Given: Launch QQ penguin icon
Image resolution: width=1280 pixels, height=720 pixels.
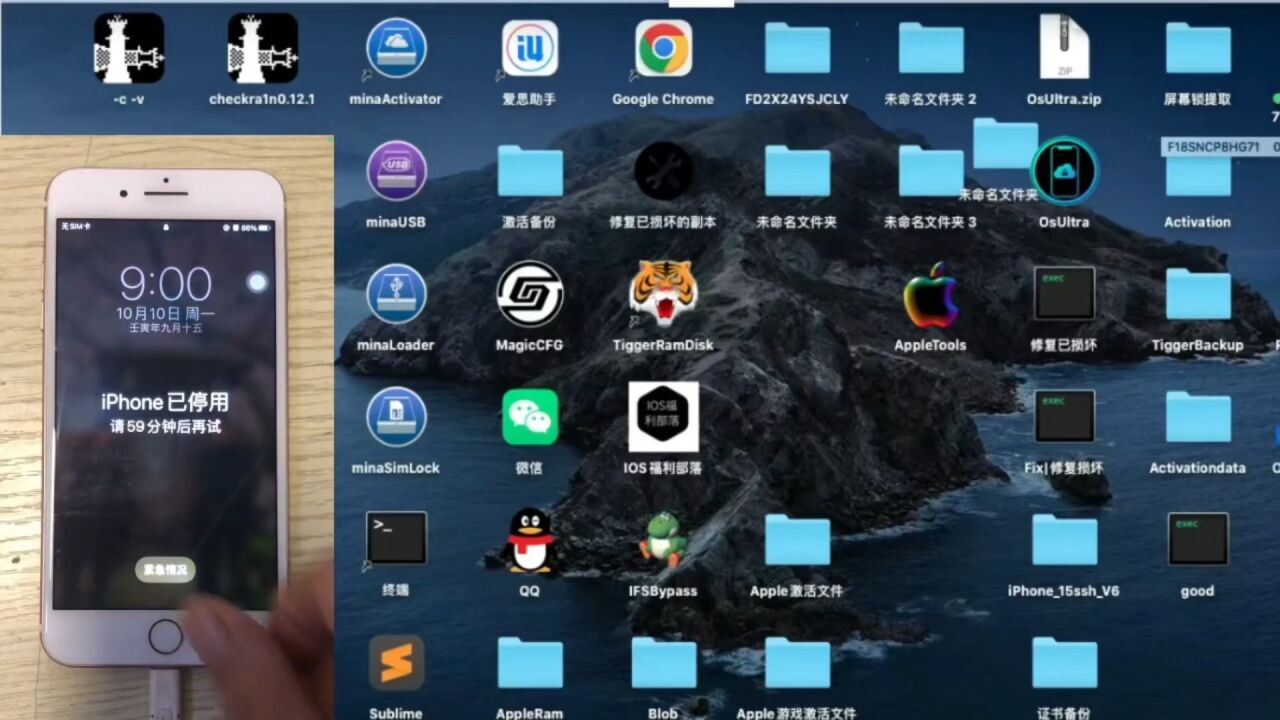Looking at the screenshot, I should [530, 540].
